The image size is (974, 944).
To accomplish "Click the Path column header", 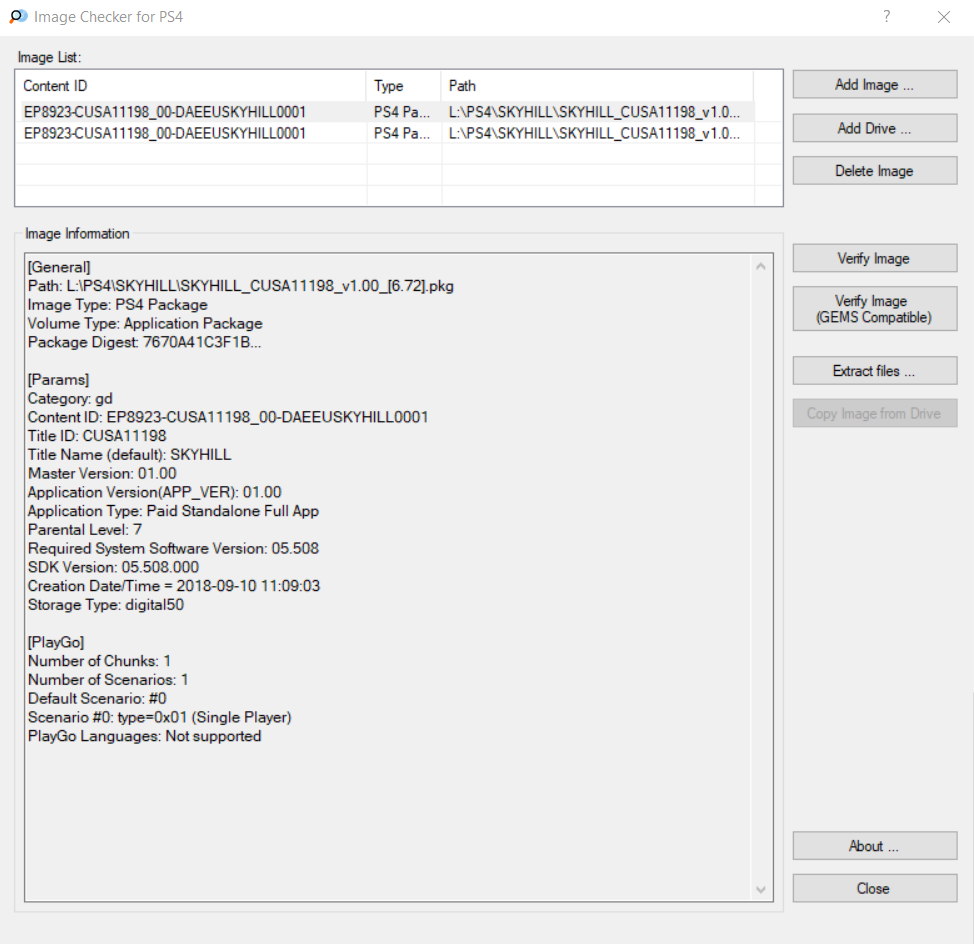I will point(598,86).
